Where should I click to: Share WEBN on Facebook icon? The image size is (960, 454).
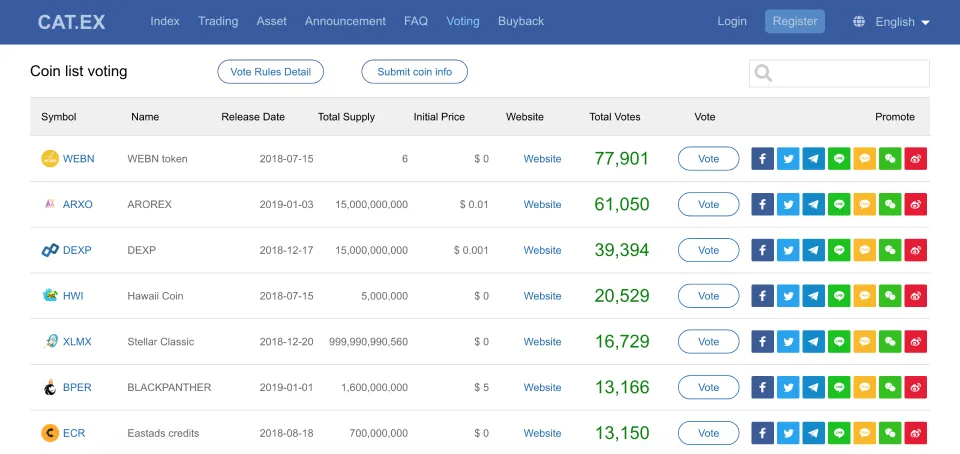tap(762, 158)
